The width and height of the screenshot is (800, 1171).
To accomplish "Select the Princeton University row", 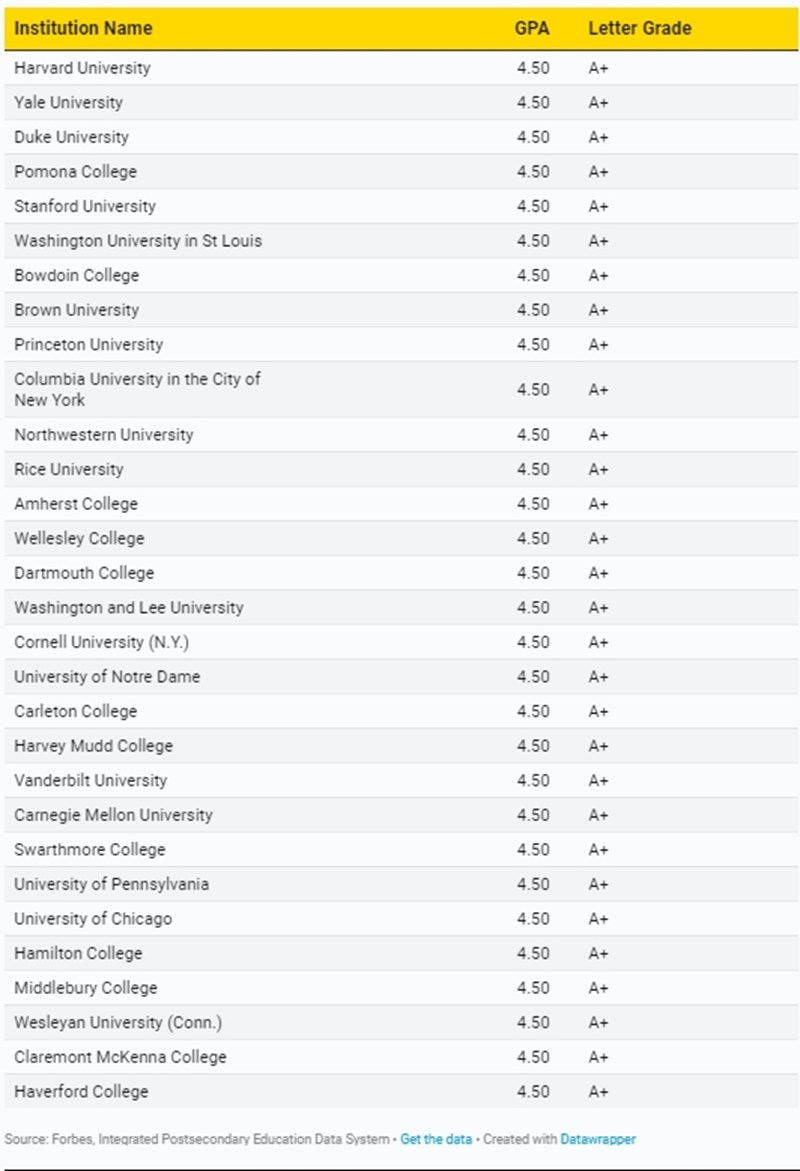I will (x=88, y=344).
